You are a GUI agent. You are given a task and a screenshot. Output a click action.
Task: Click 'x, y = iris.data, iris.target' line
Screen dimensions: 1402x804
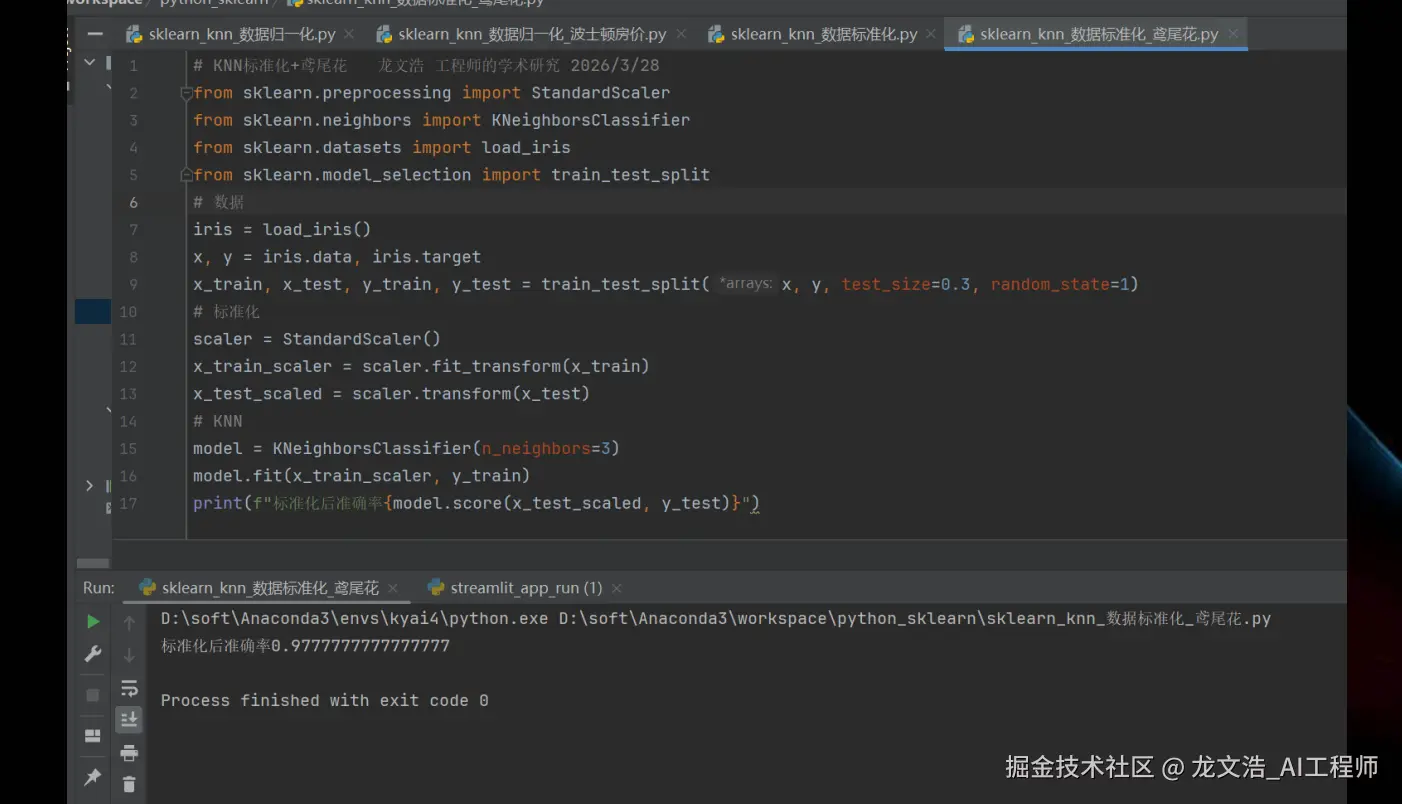[x=337, y=257]
